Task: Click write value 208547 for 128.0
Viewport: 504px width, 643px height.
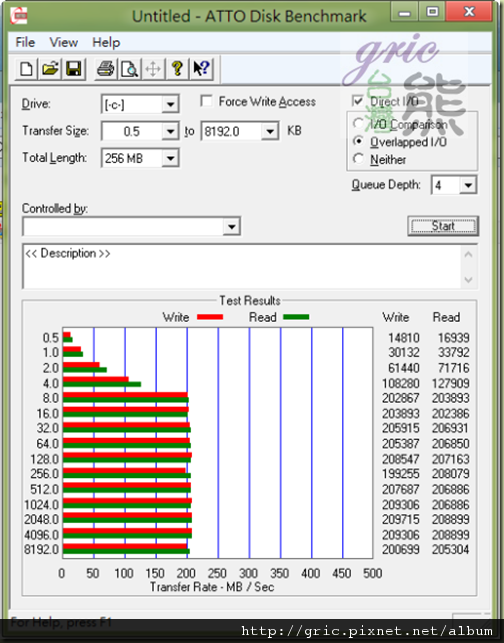Action: pos(401,459)
